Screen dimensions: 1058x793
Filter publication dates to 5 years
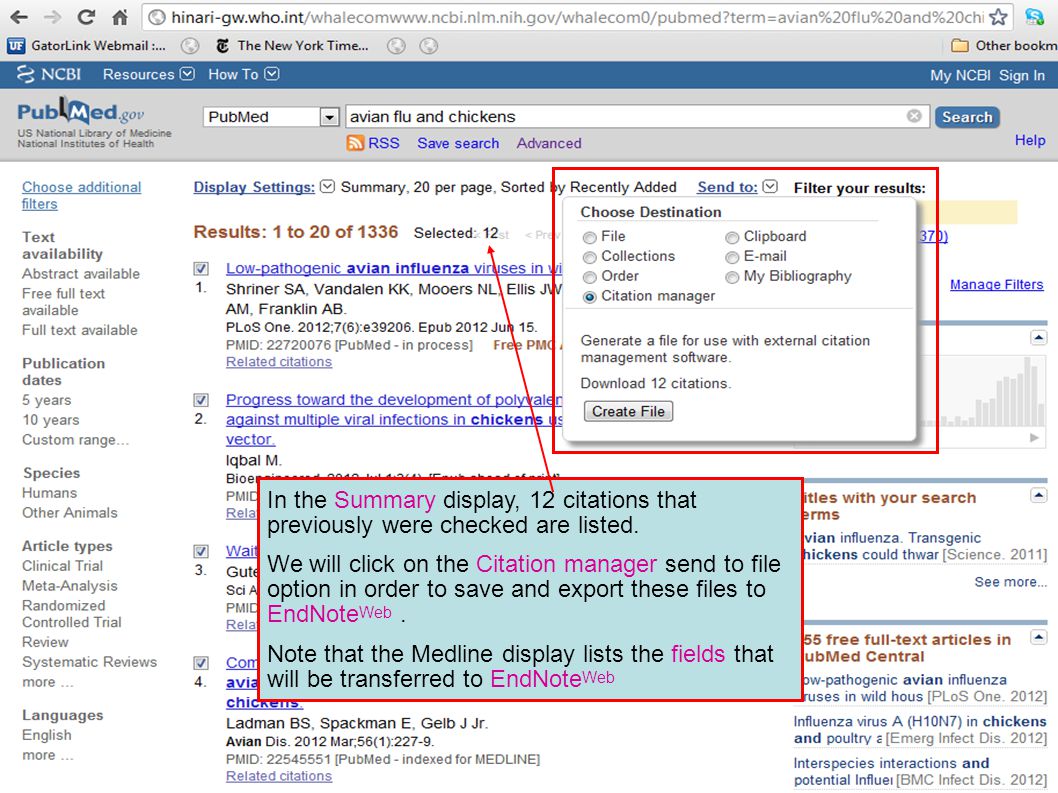click(47, 400)
